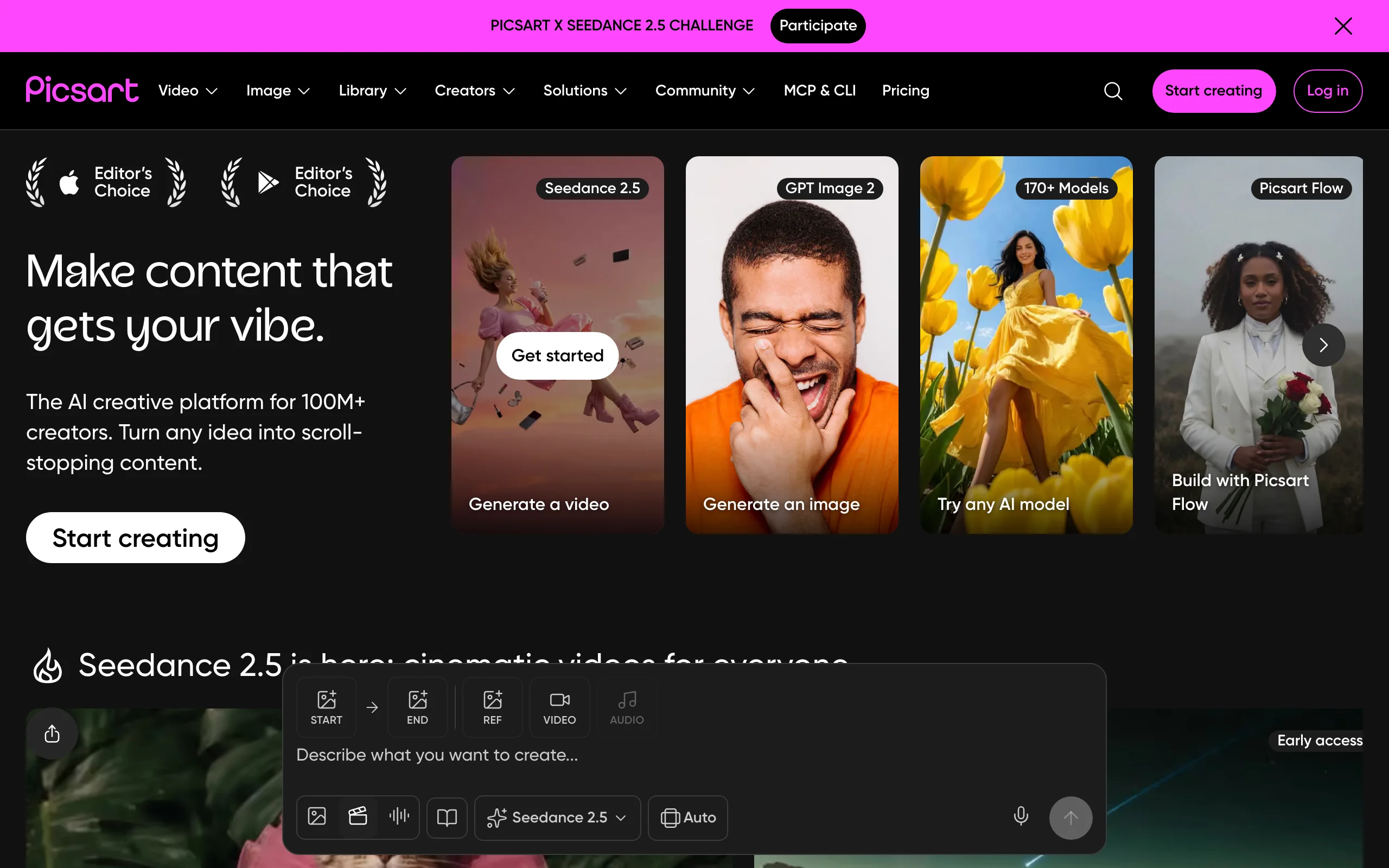
Task: Click the Log in button
Action: (x=1328, y=91)
